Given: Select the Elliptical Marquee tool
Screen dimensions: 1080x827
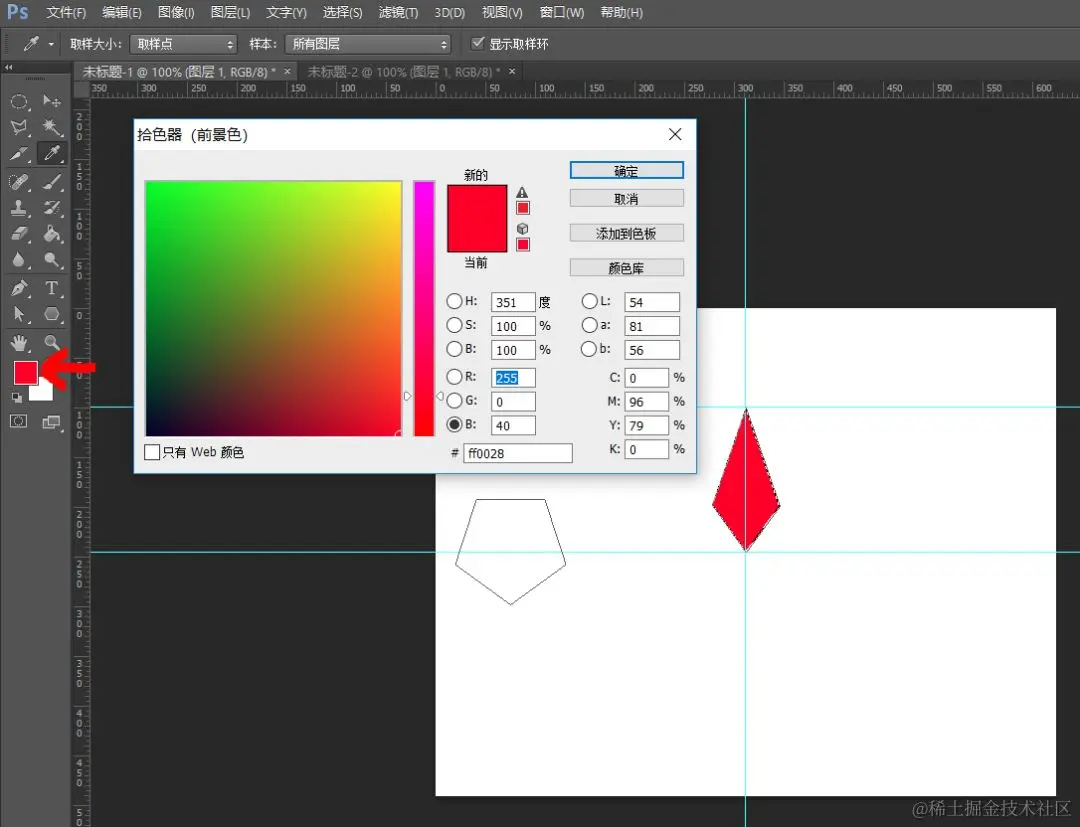Looking at the screenshot, I should coord(19,102).
